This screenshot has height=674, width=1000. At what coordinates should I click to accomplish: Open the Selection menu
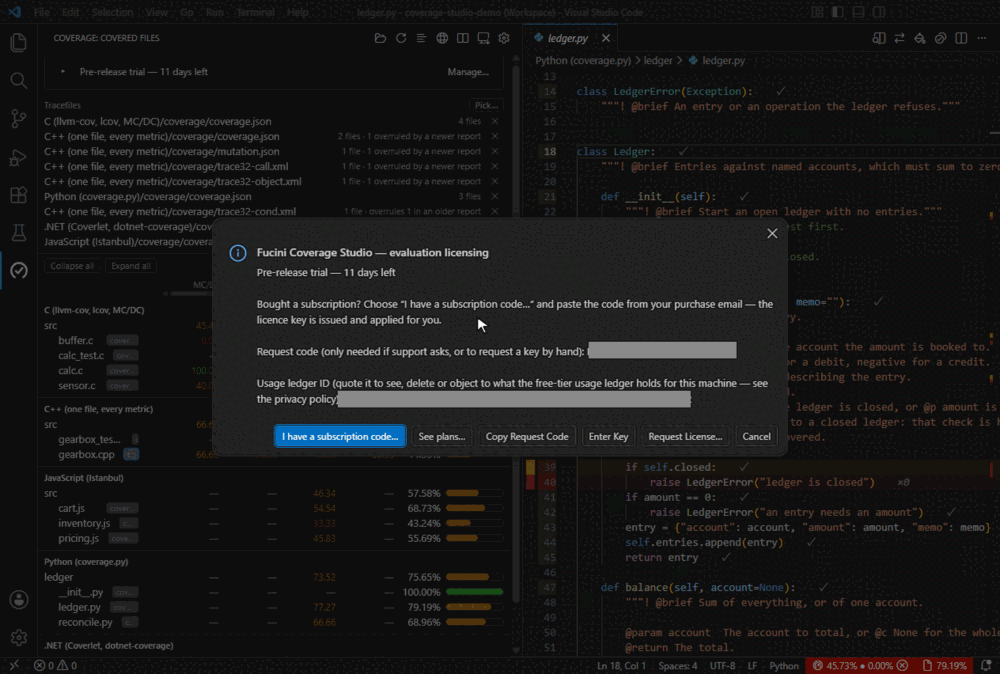(112, 12)
